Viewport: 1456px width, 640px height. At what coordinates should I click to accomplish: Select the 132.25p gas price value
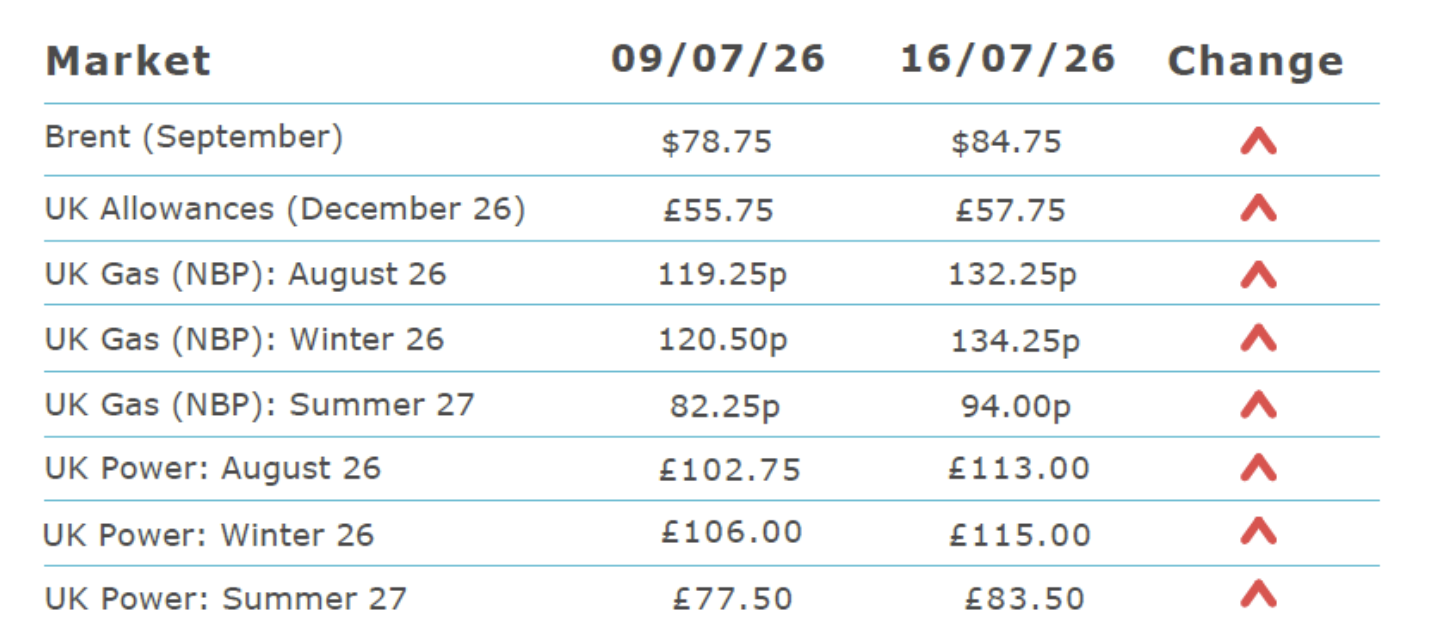1012,274
